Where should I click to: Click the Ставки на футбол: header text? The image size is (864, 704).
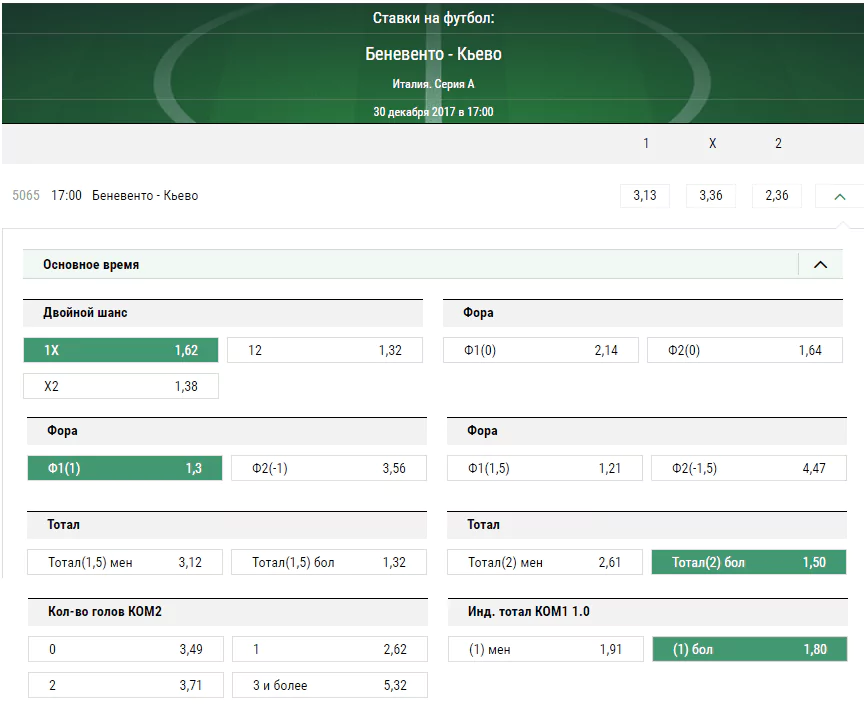[x=433, y=18]
